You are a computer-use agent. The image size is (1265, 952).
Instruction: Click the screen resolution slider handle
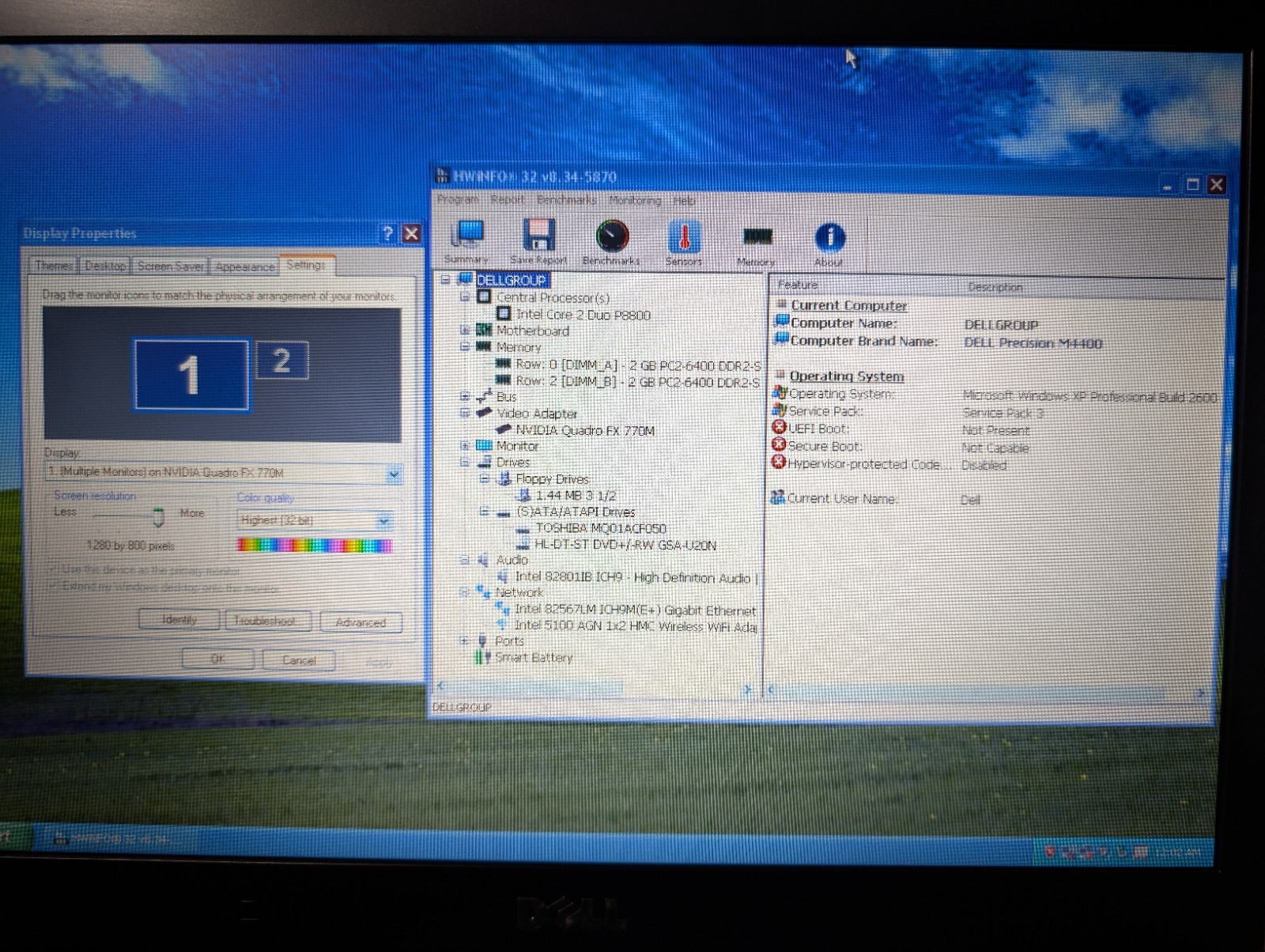(x=158, y=517)
